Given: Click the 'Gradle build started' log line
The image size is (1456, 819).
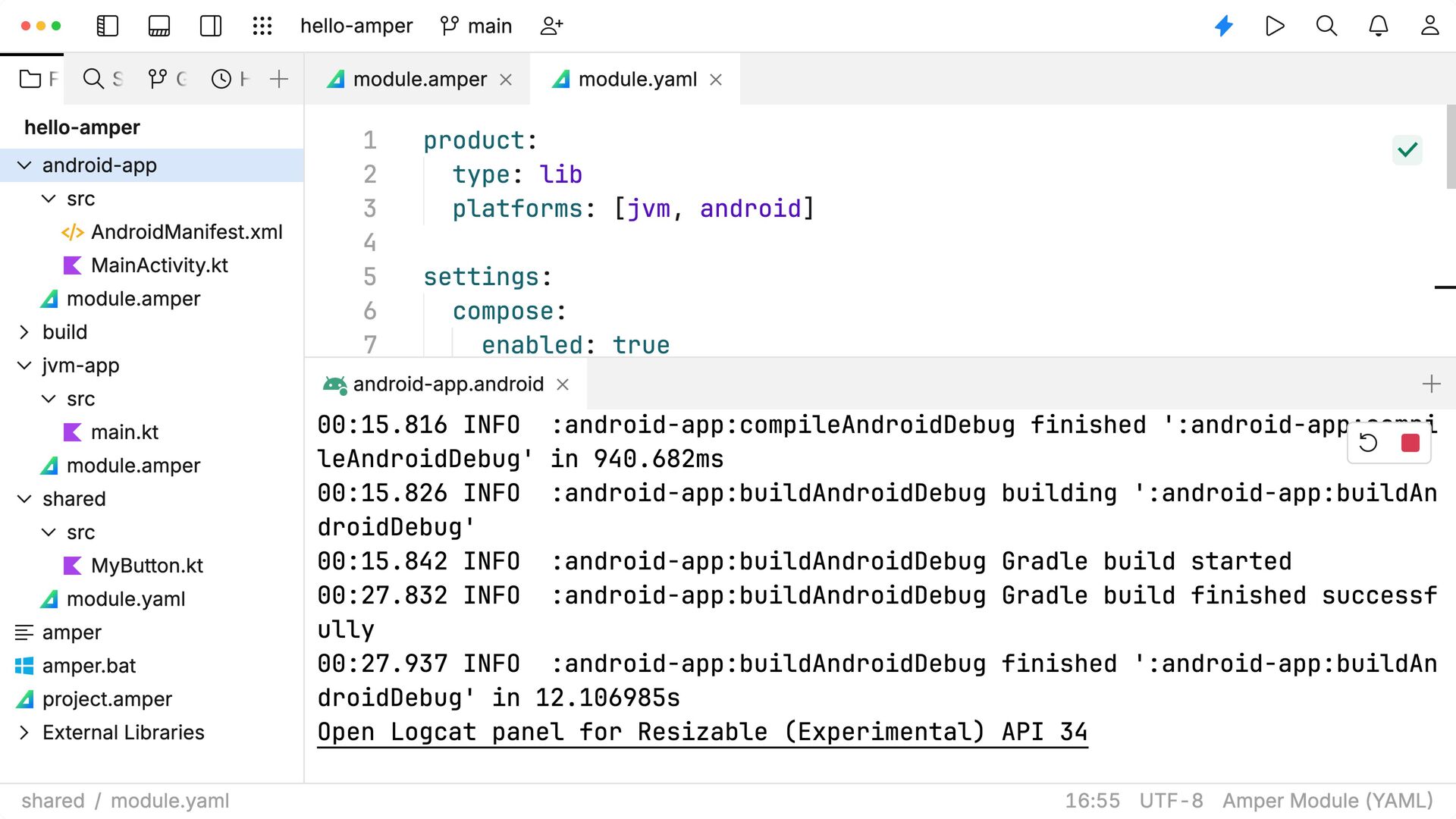Looking at the screenshot, I should click(x=804, y=562).
